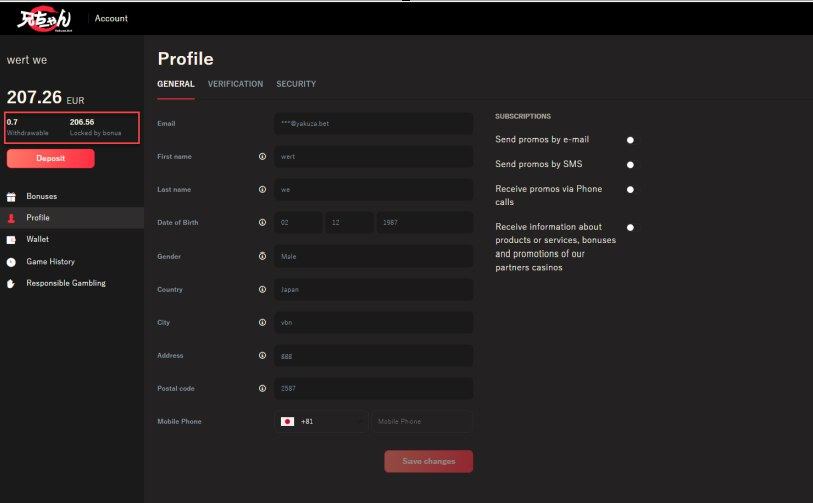Screen dimensions: 813x503
Task: Toggle partner casinos information subscription
Action: click(630, 227)
